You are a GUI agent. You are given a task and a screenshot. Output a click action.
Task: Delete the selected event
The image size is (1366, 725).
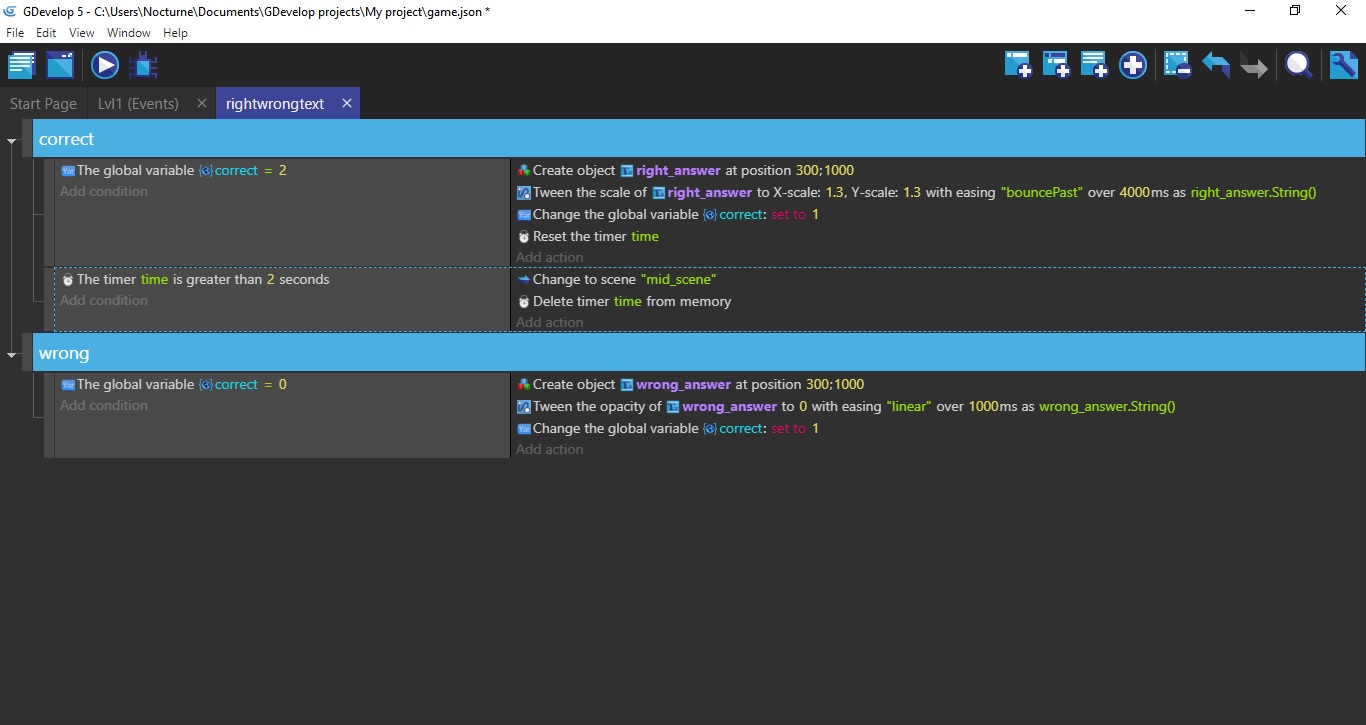point(1177,64)
